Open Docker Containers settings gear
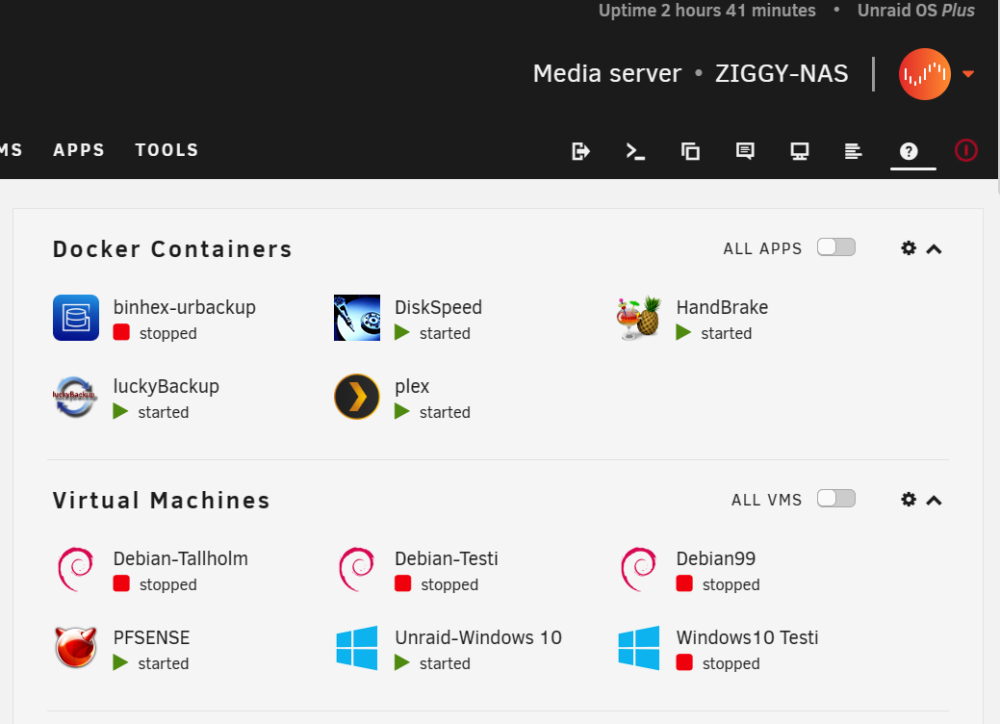 [909, 248]
